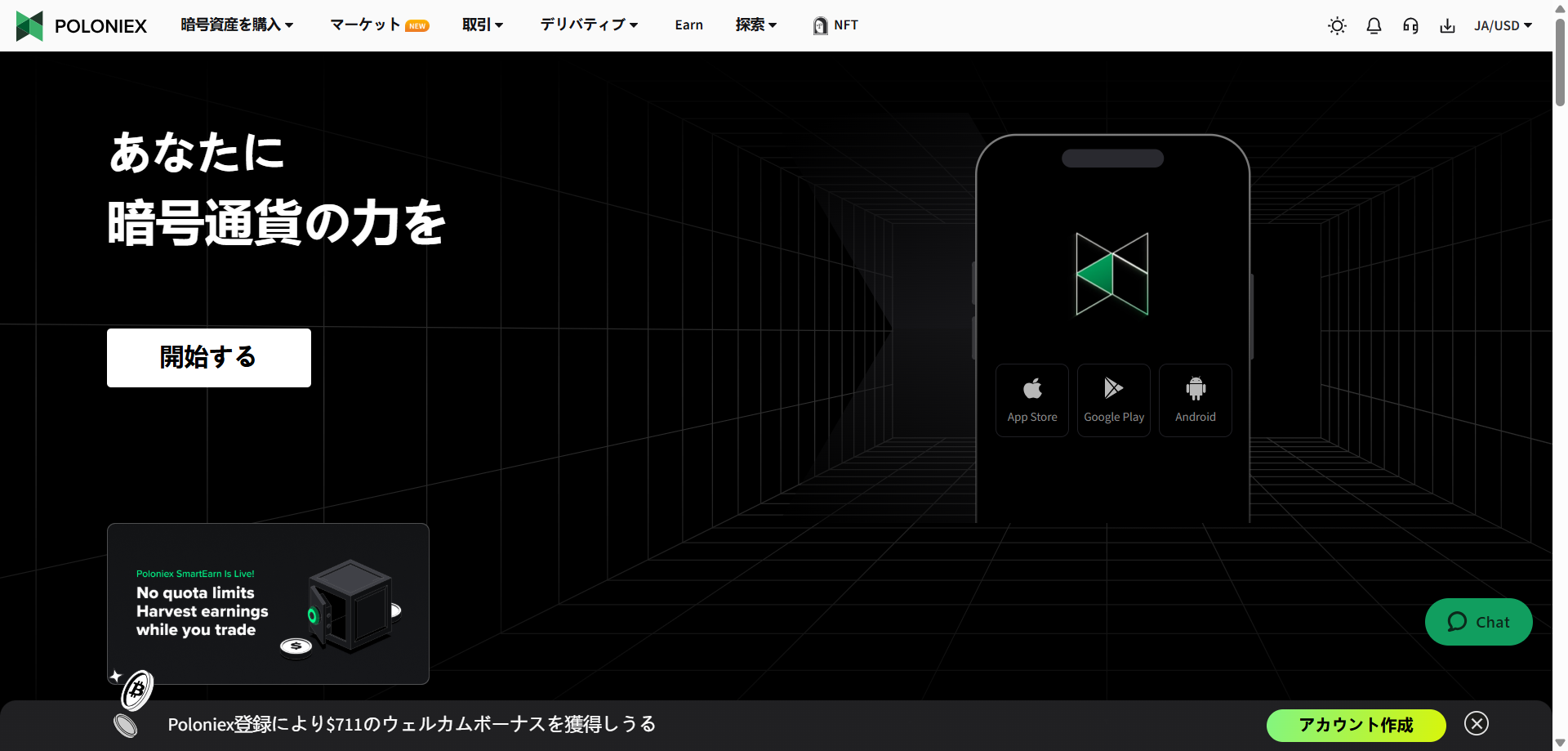The width and height of the screenshot is (1568, 751).
Task: Open the Chat support widget
Action: click(1479, 622)
